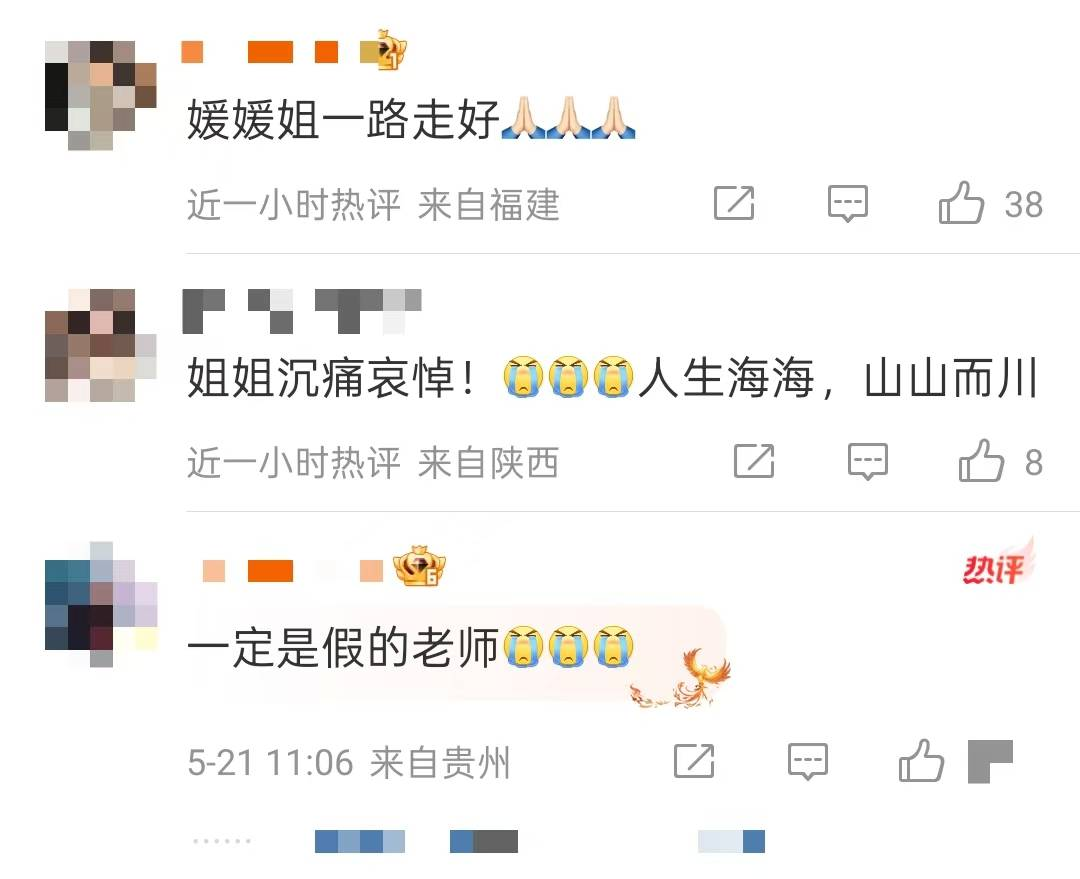Reply to the comment from Guizhou
Viewport: 1080px width, 879px height.
tap(807, 761)
